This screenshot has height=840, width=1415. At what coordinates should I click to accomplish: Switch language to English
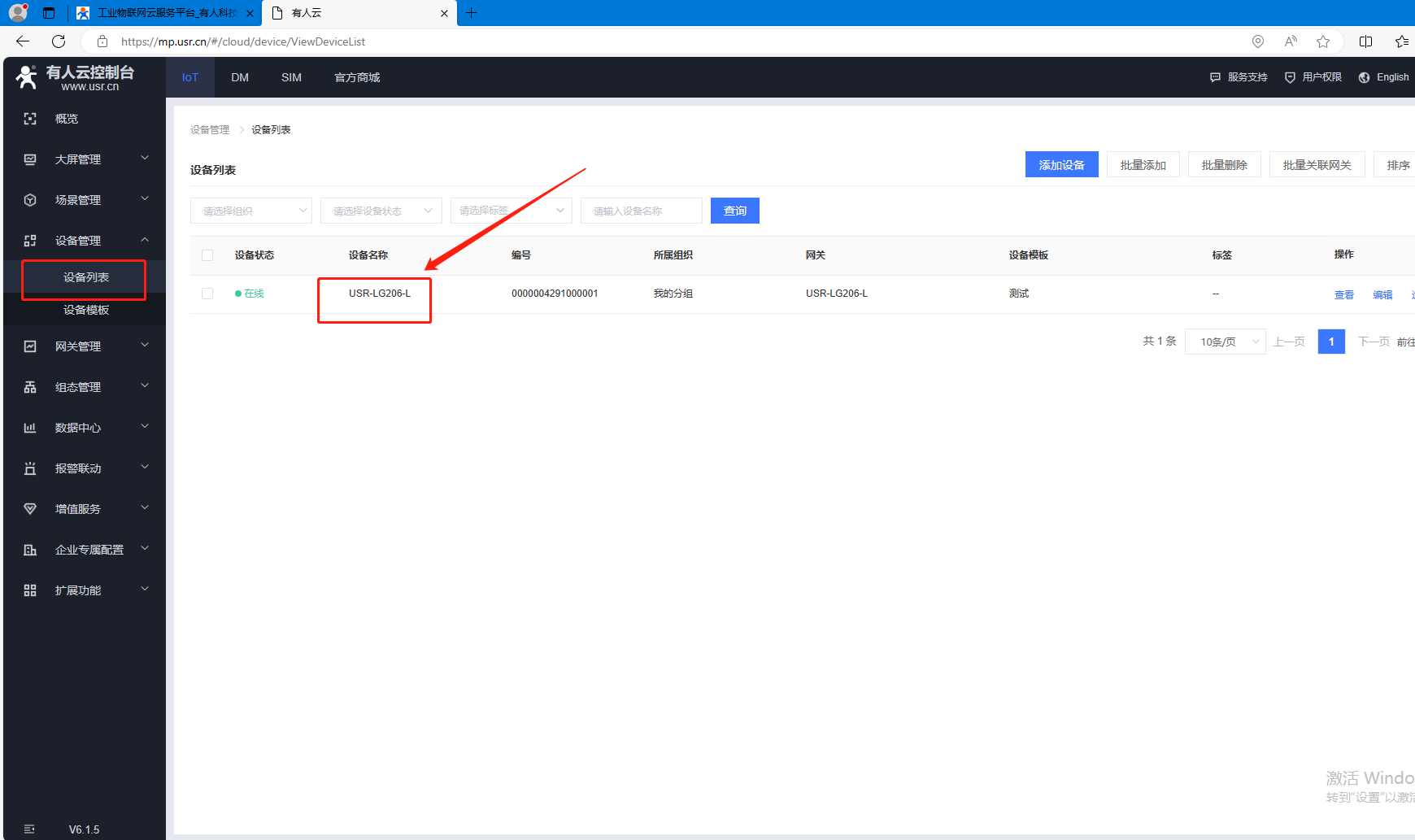click(1383, 77)
